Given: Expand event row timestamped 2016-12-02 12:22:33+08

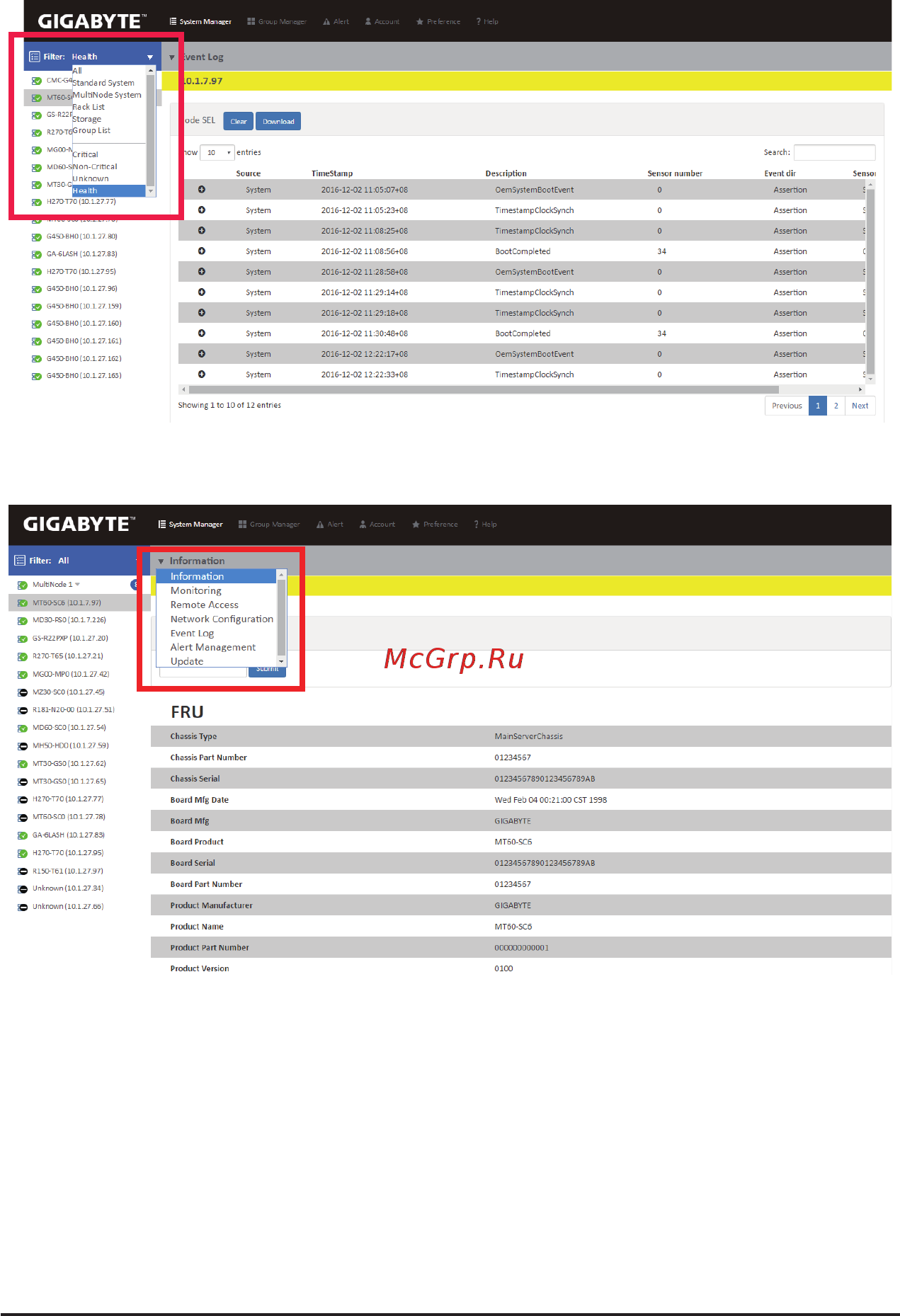Looking at the screenshot, I should click(202, 374).
